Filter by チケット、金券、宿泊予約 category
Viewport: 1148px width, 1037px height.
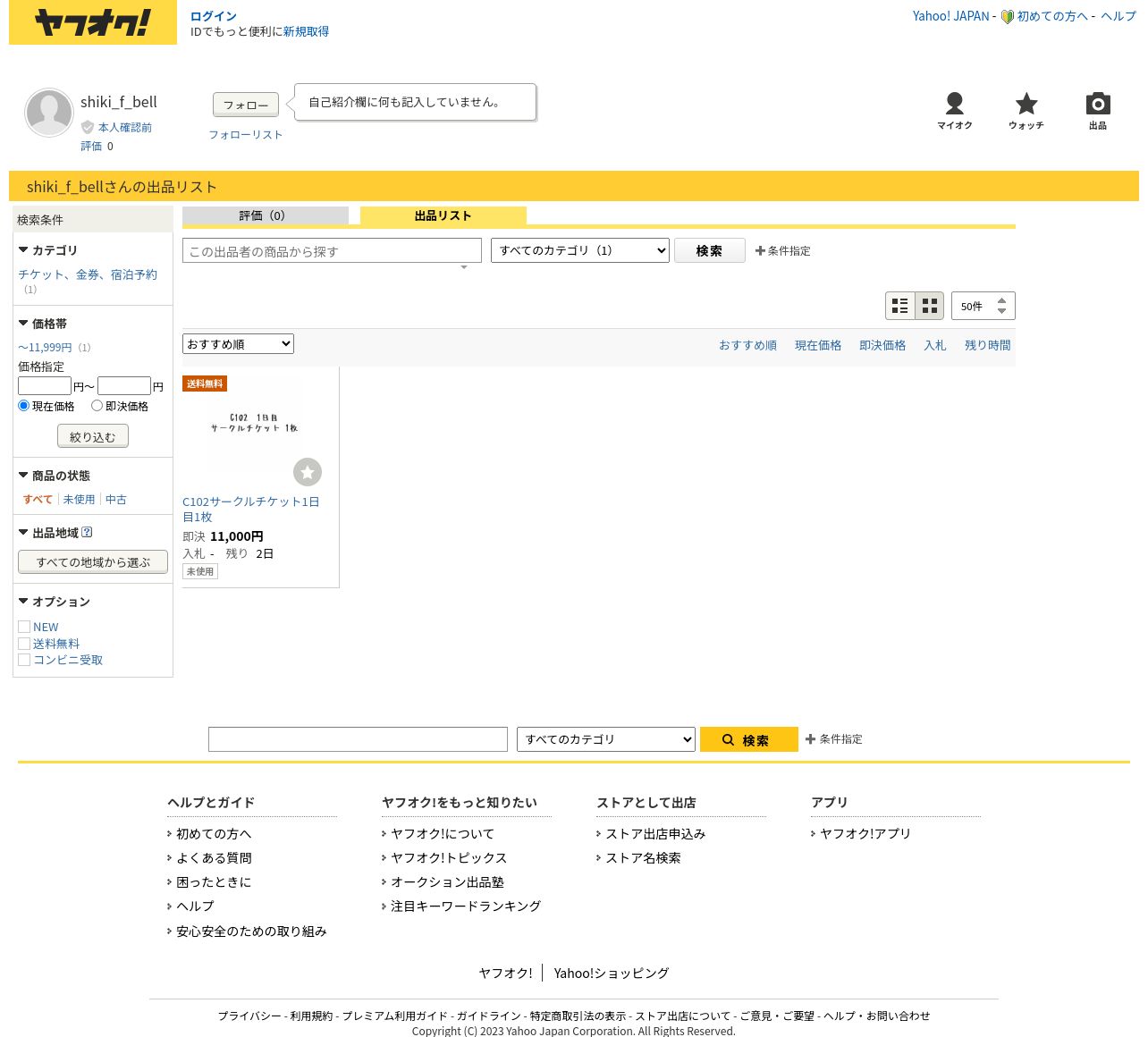[x=88, y=274]
